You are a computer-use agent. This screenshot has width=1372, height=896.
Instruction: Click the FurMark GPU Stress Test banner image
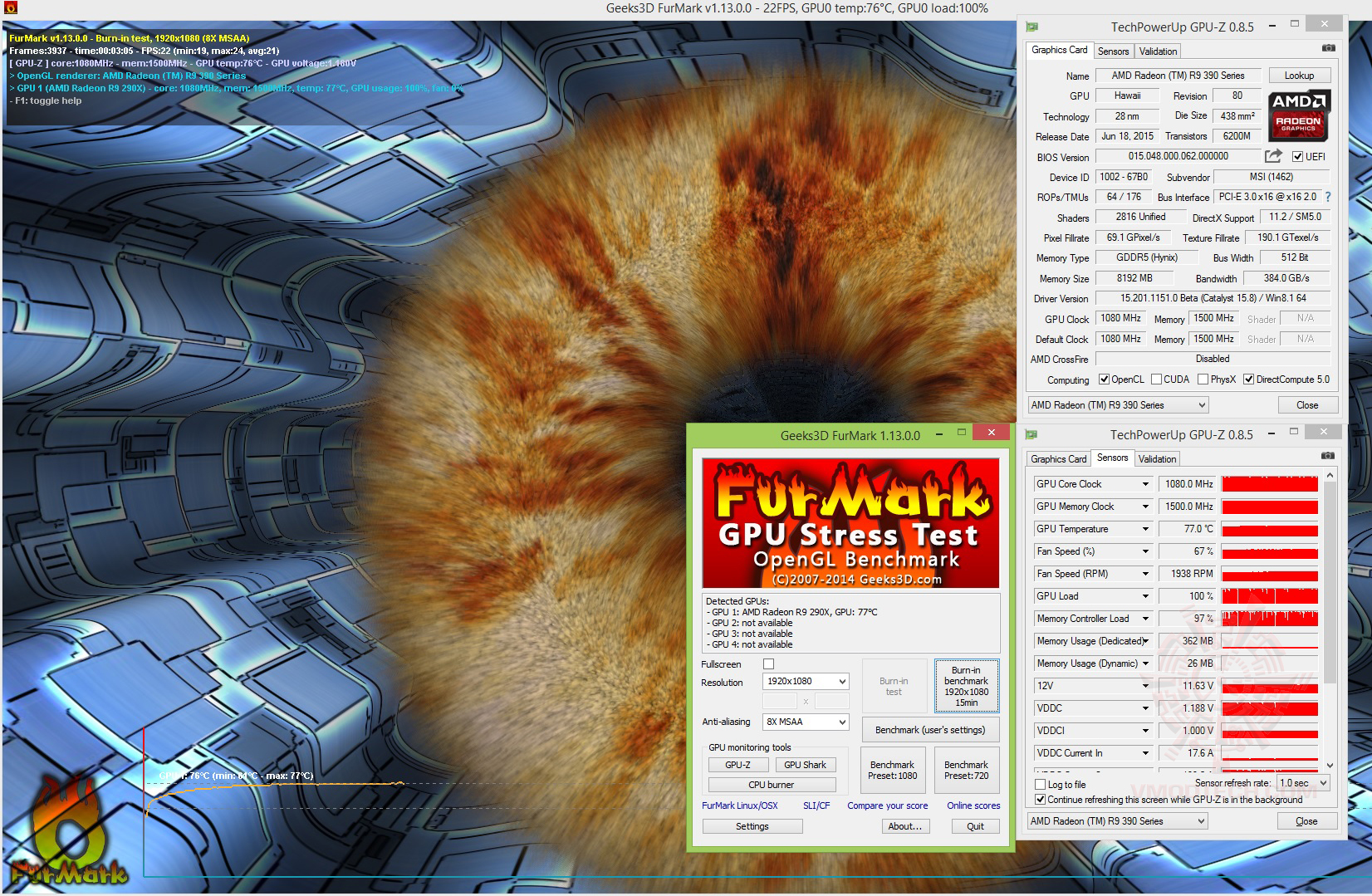coord(850,523)
